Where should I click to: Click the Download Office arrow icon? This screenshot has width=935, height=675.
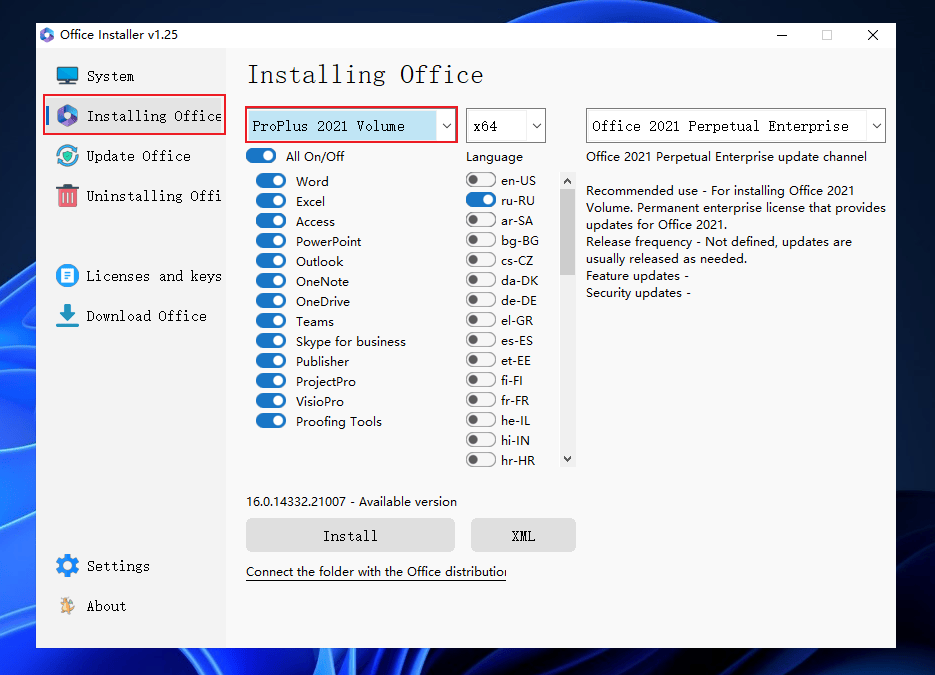67,316
